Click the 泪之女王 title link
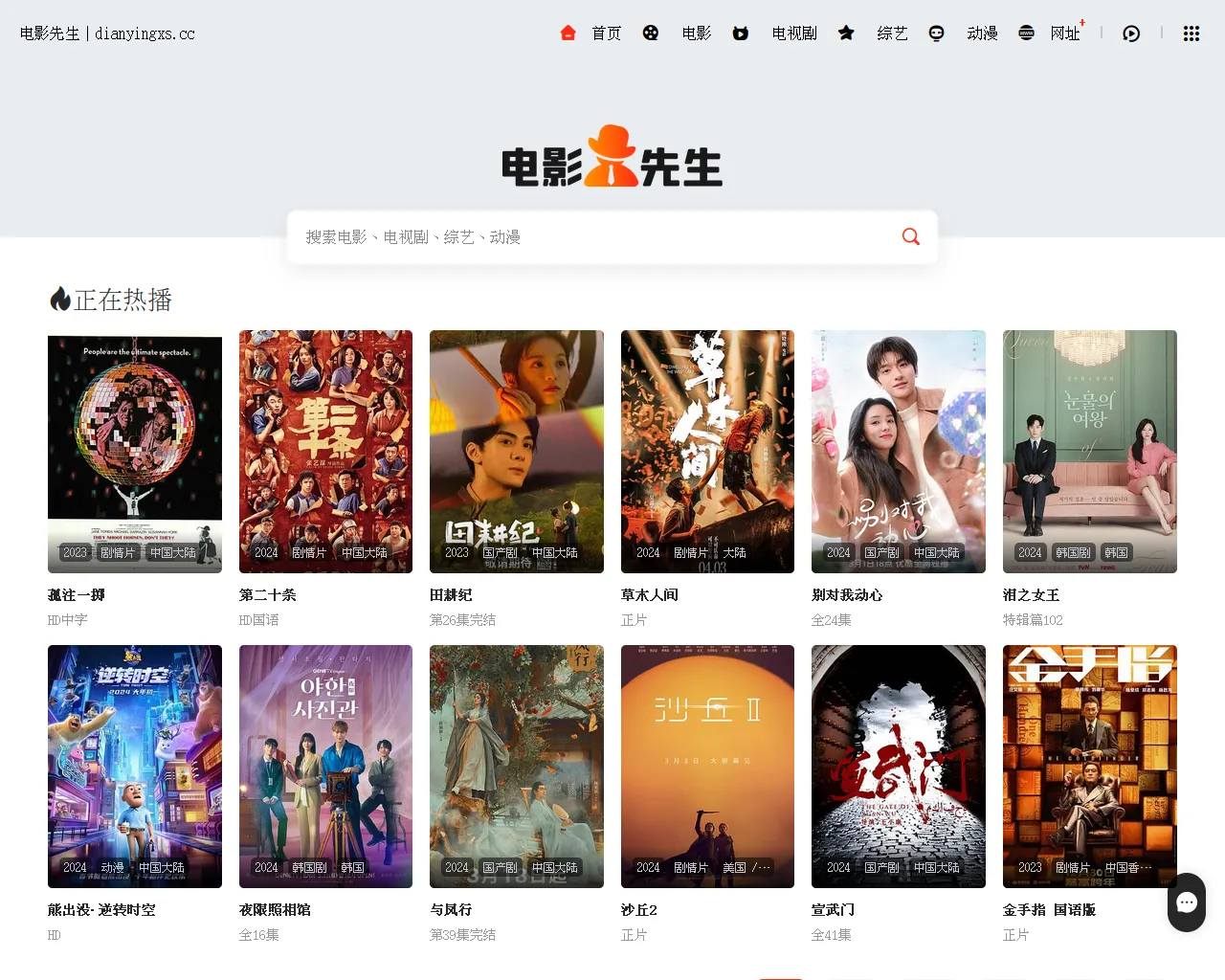This screenshot has width=1225, height=980. (1032, 594)
